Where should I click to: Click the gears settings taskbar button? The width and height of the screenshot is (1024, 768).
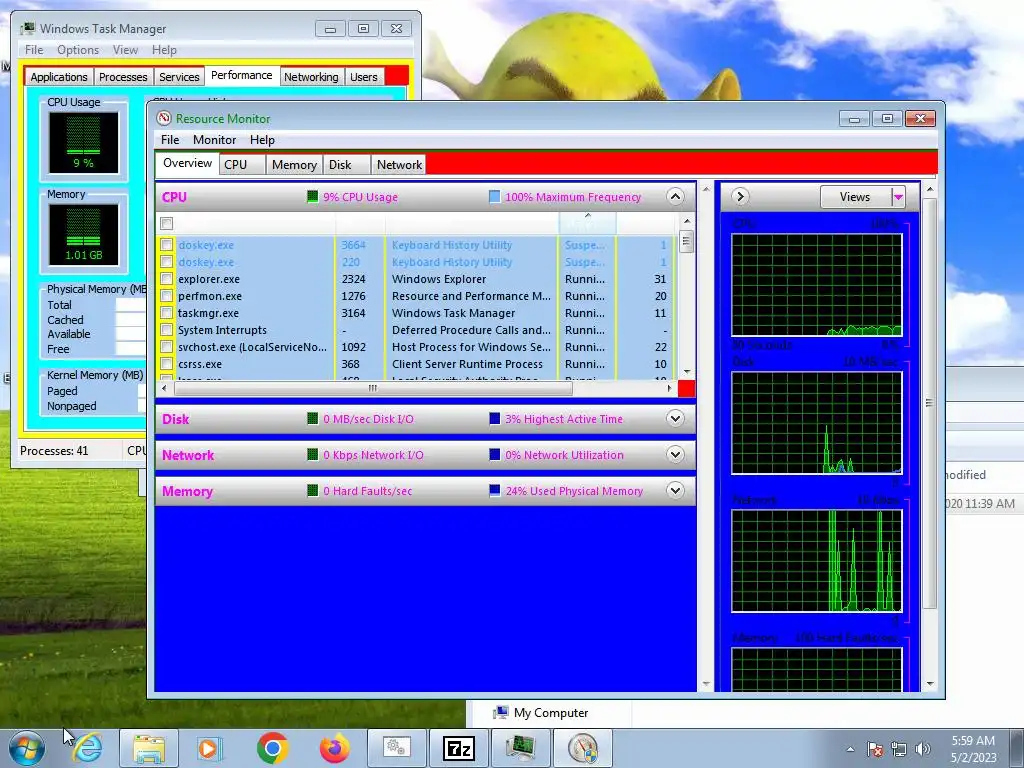(396, 748)
